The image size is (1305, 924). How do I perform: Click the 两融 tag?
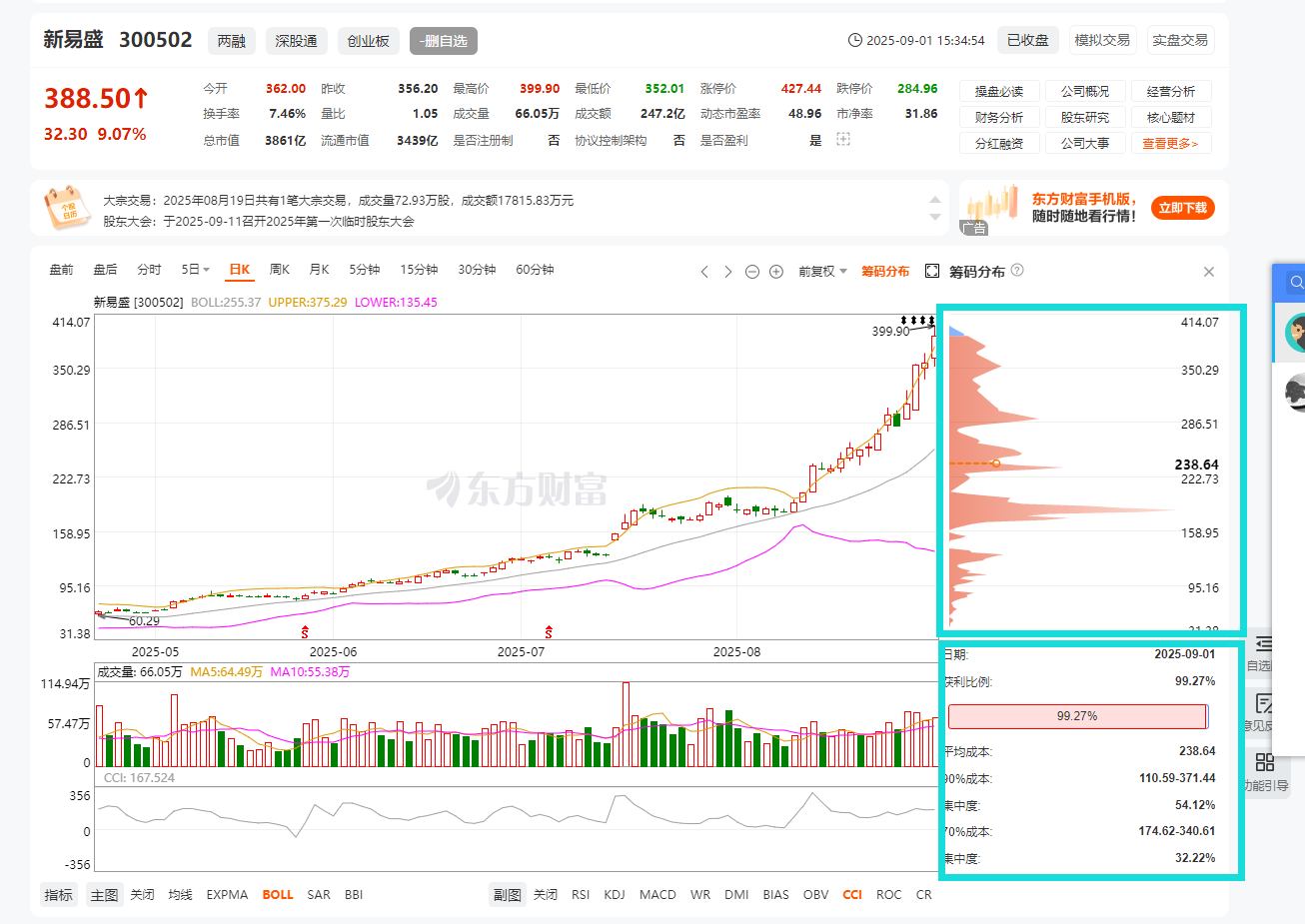tap(232, 41)
